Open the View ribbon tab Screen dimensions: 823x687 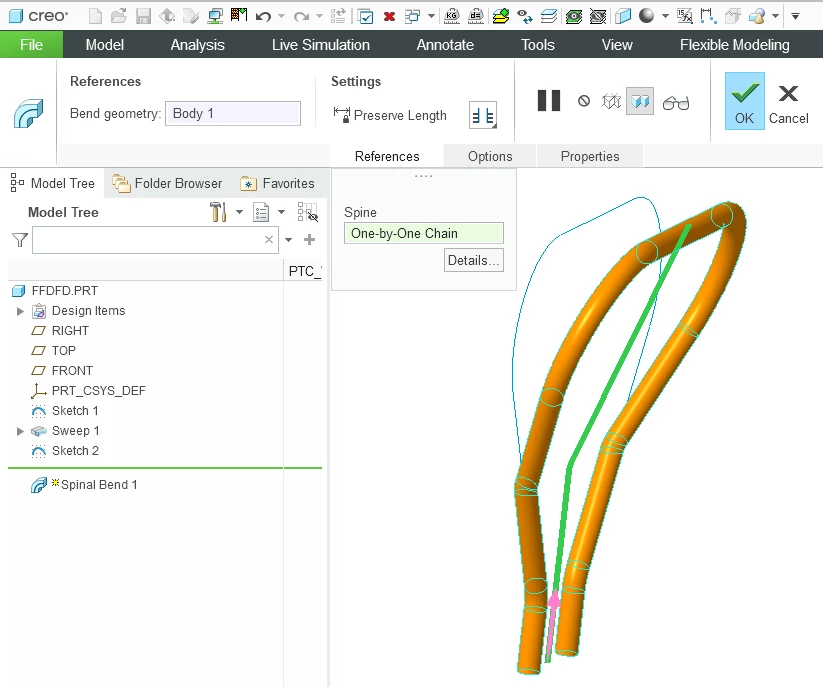tap(617, 45)
